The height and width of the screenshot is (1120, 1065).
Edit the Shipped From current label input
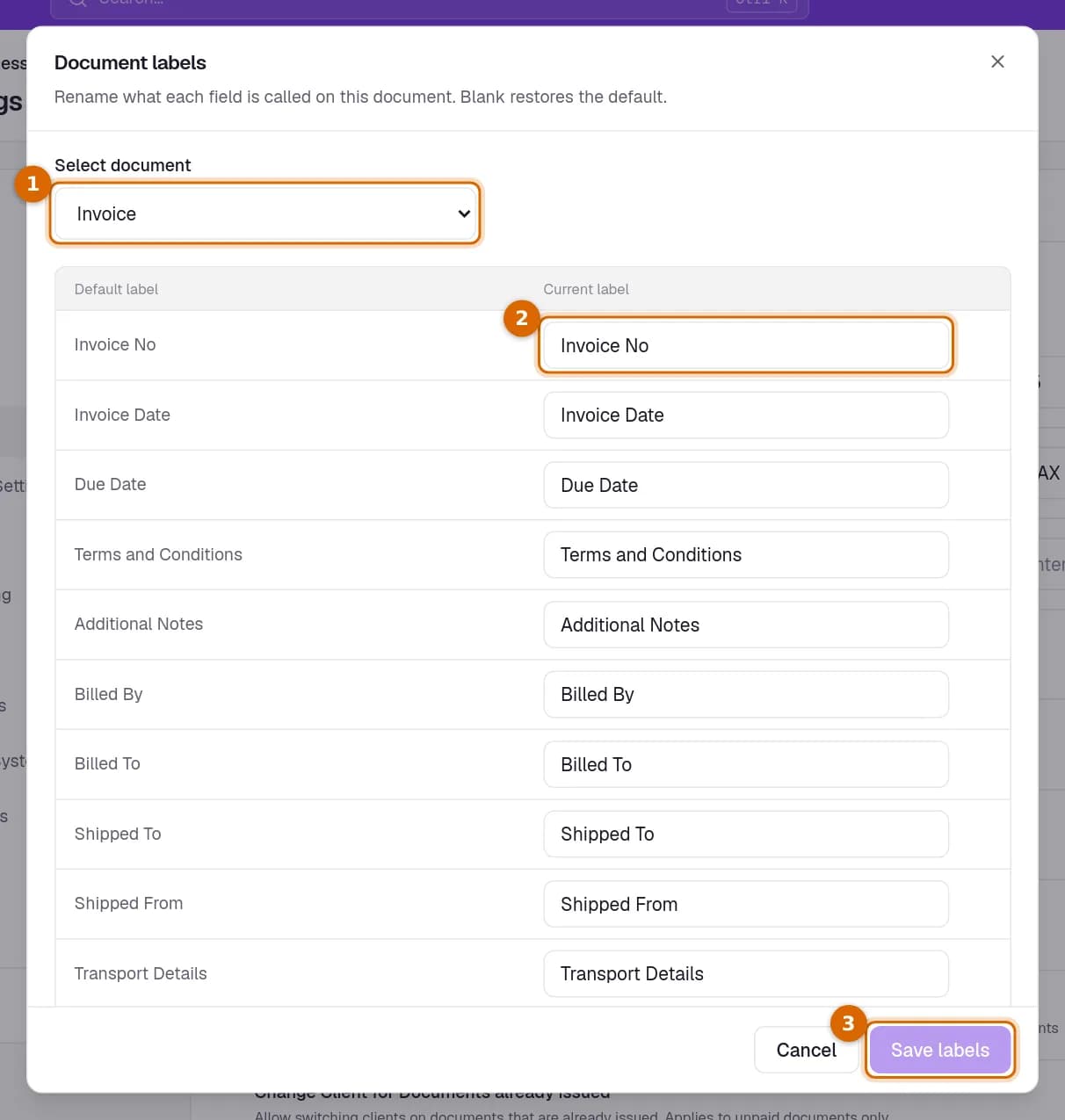point(746,904)
